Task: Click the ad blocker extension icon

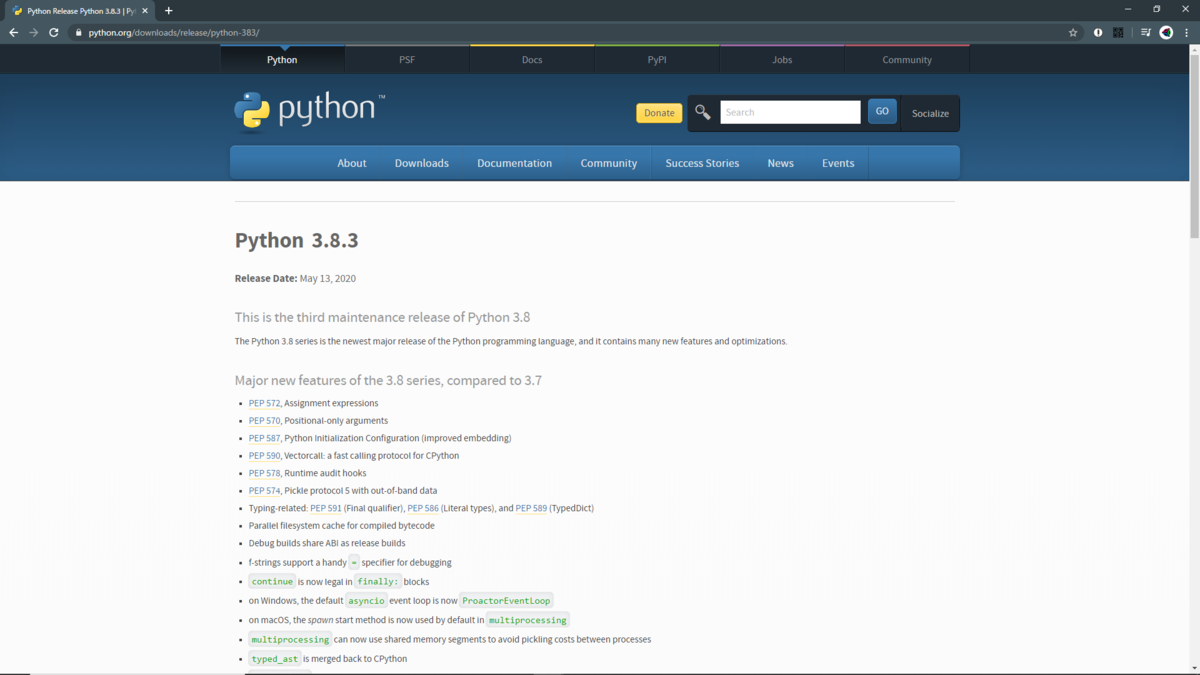Action: tap(1097, 32)
